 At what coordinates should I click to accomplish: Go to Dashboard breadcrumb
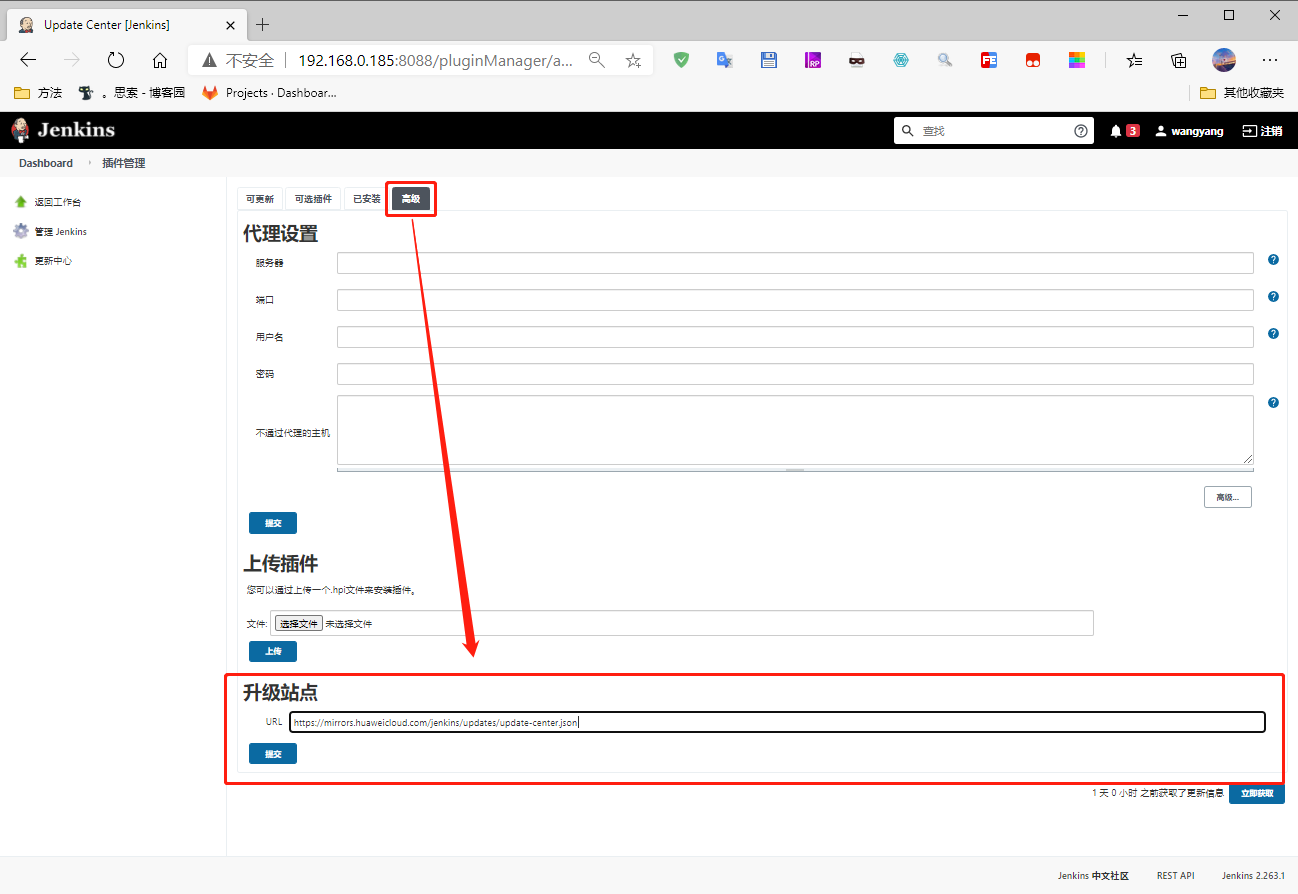tap(46, 163)
